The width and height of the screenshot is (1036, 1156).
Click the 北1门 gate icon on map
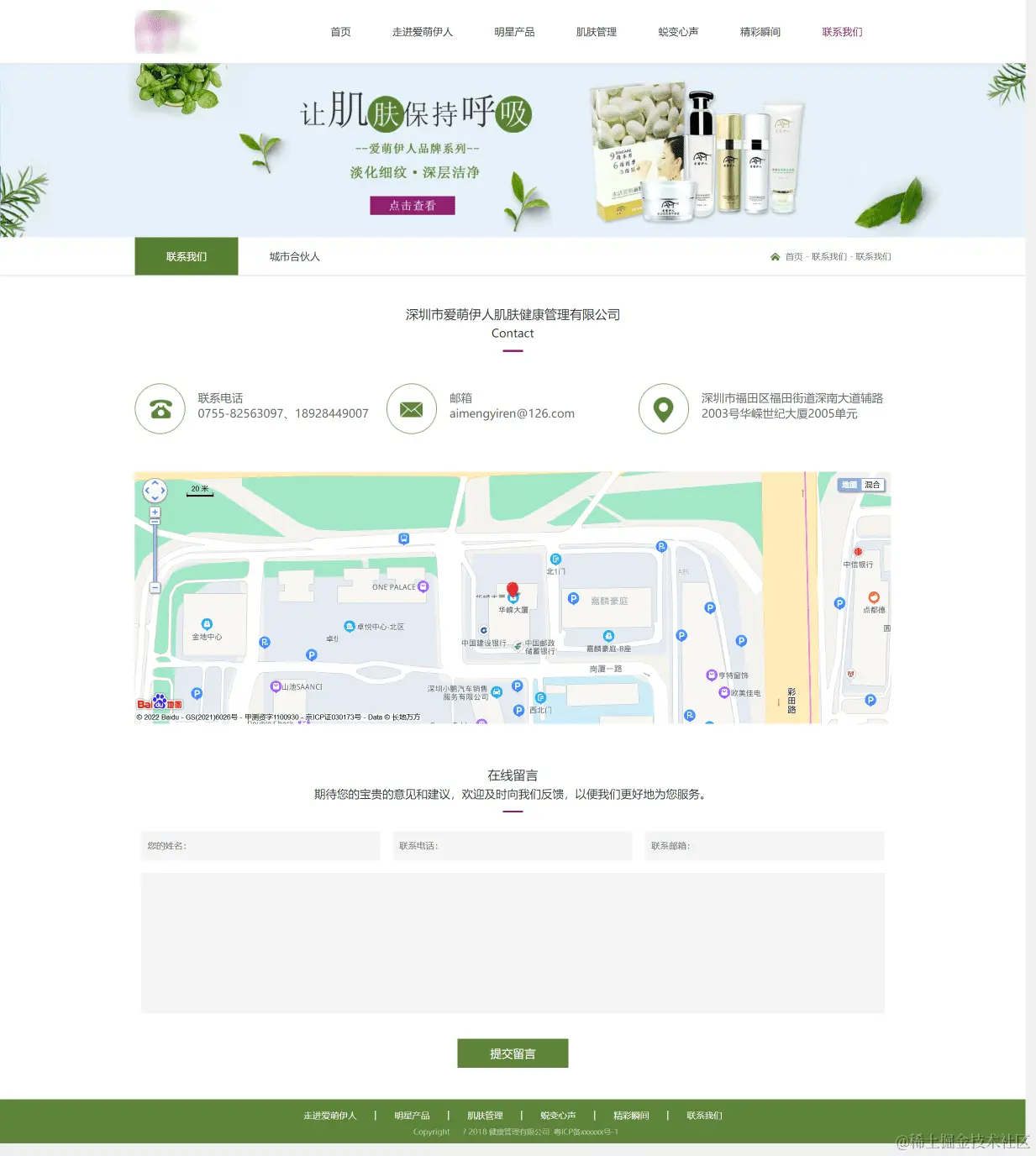555,559
